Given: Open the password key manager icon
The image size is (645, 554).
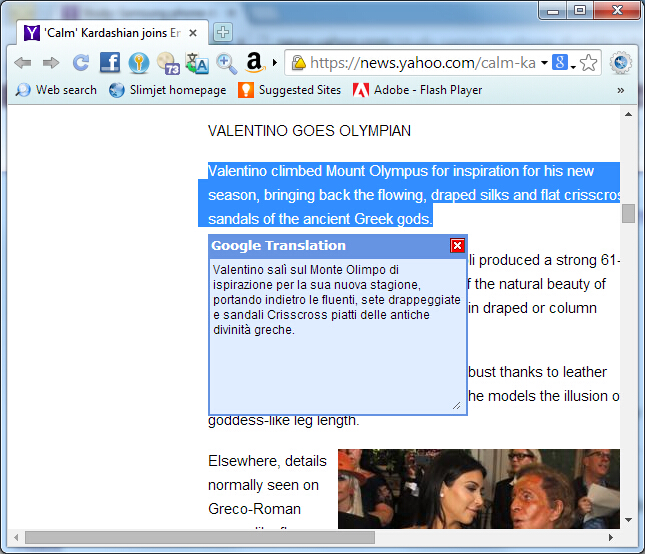Looking at the screenshot, I should [x=139, y=63].
